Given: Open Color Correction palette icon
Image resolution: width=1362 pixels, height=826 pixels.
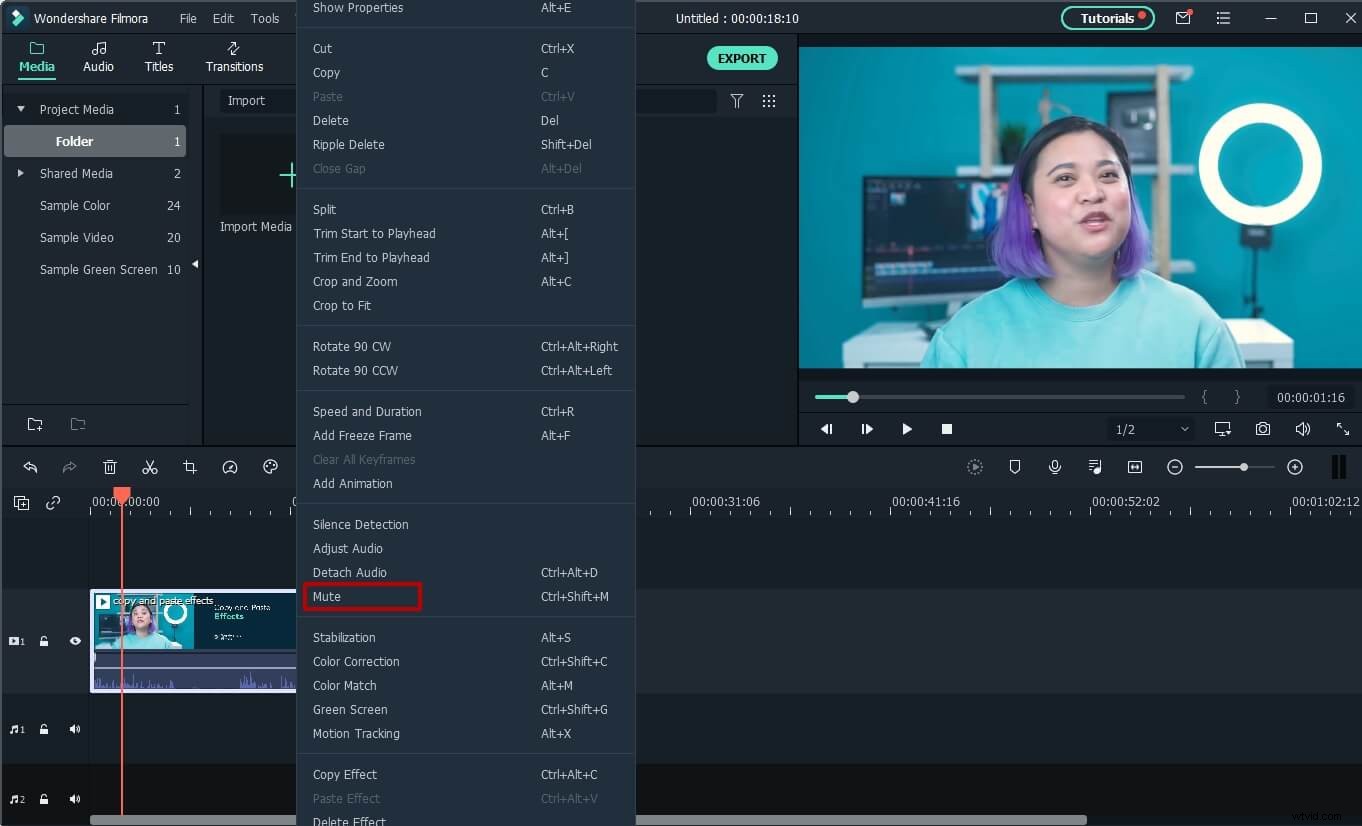Looking at the screenshot, I should [269, 467].
